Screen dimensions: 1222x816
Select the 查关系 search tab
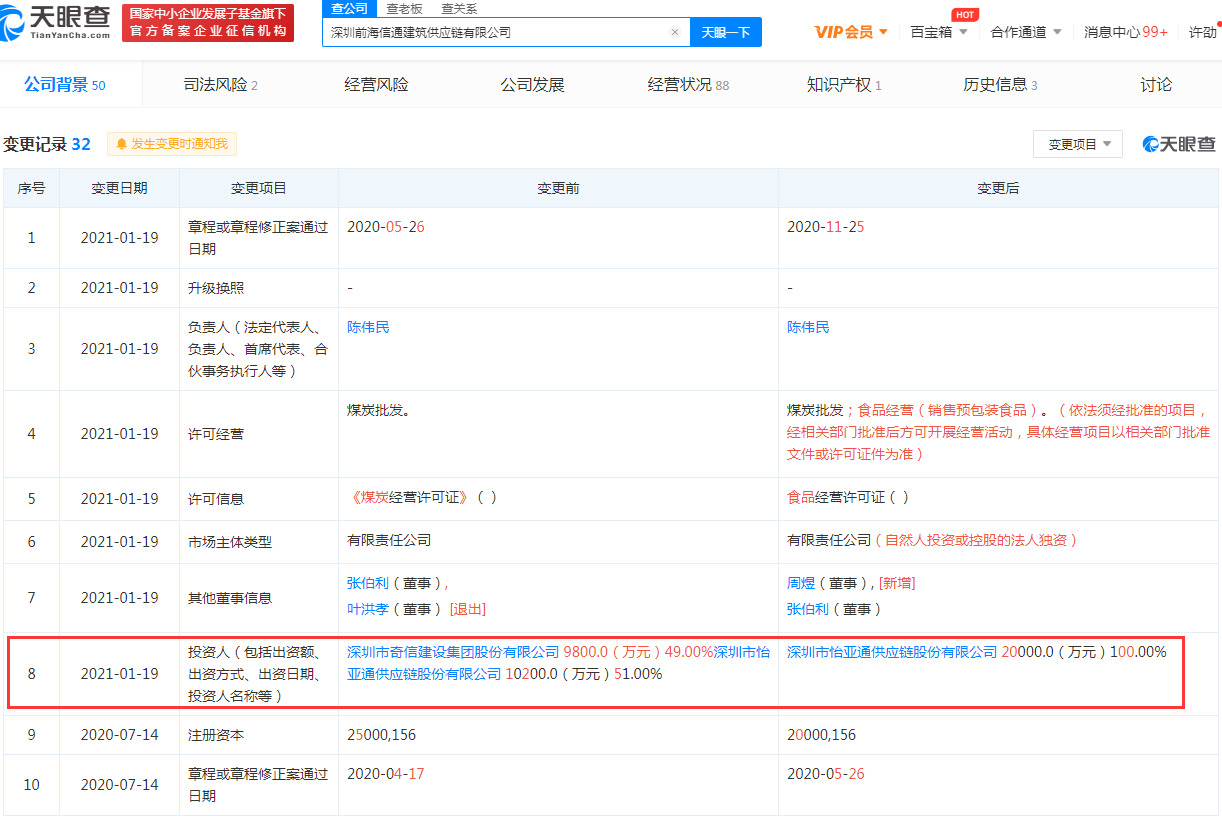coord(459,8)
